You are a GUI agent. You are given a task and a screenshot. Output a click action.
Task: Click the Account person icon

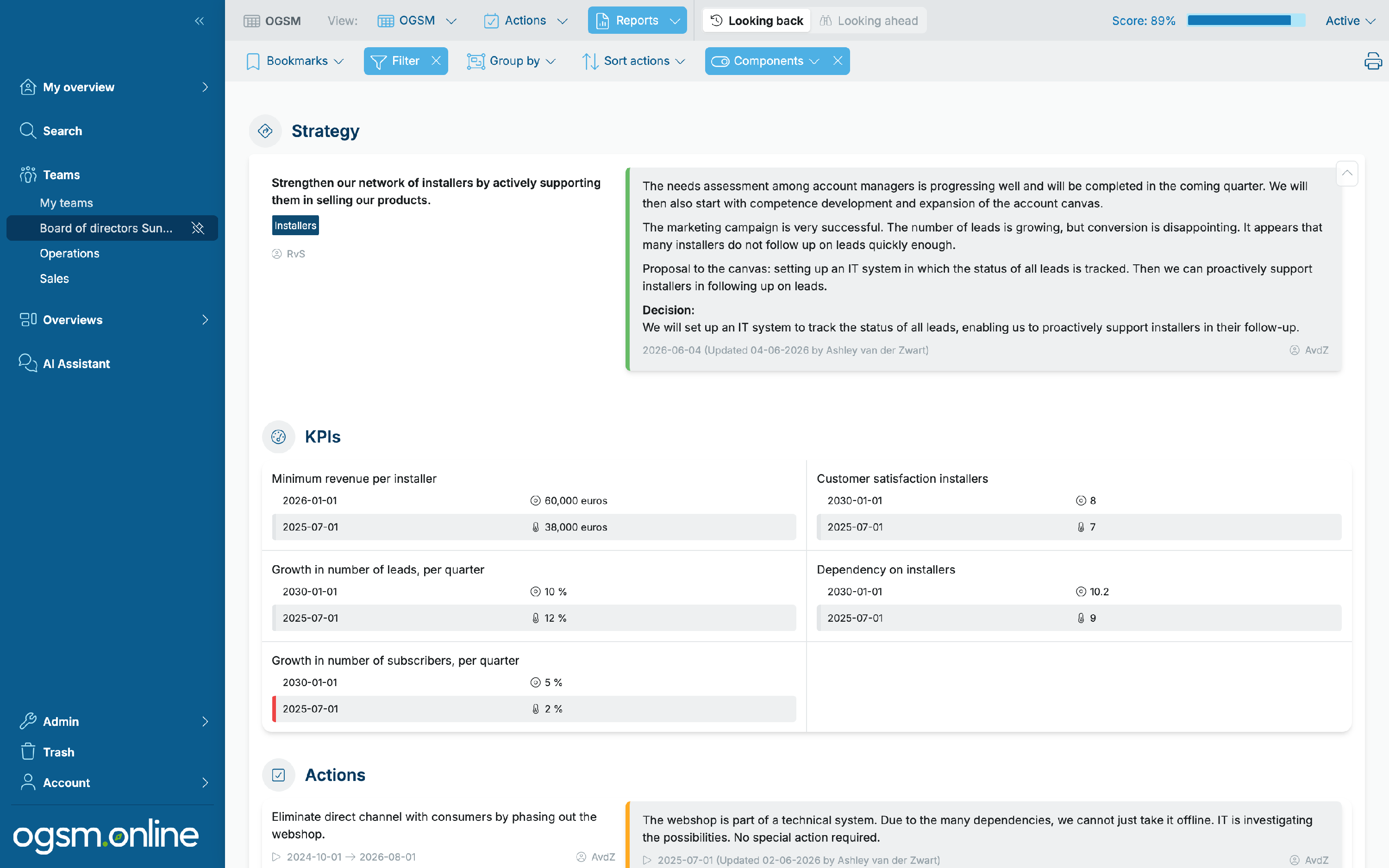28,782
